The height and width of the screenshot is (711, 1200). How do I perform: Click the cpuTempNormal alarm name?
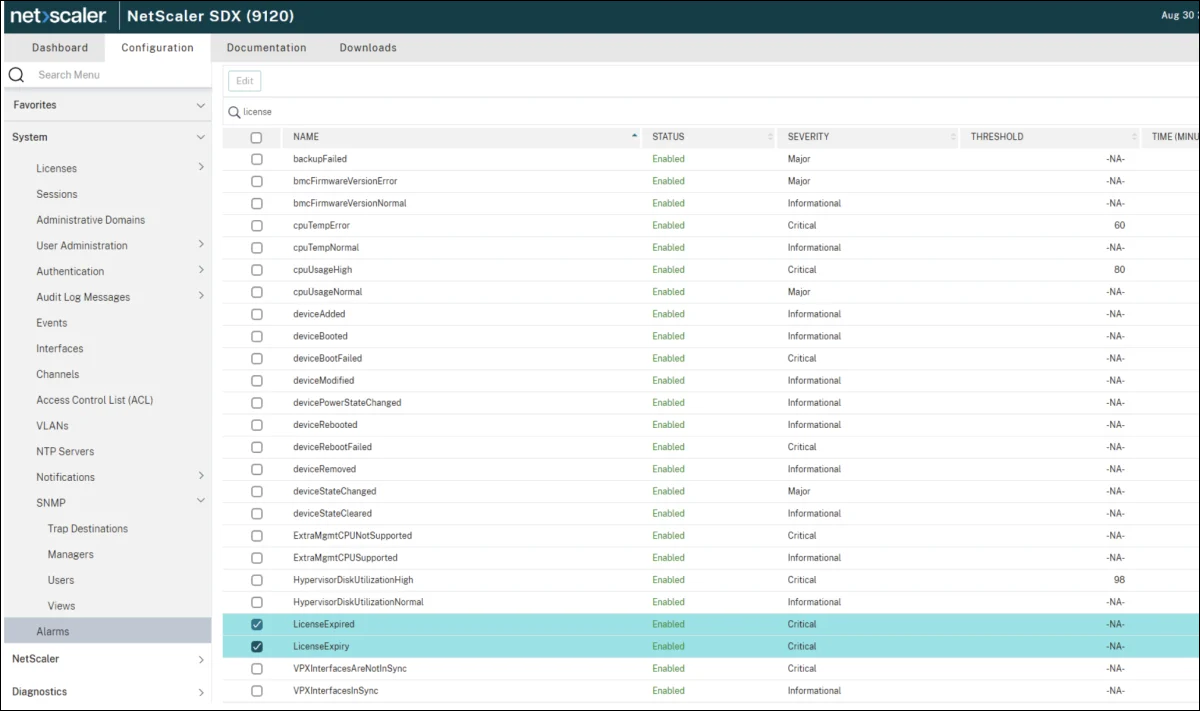tap(326, 248)
